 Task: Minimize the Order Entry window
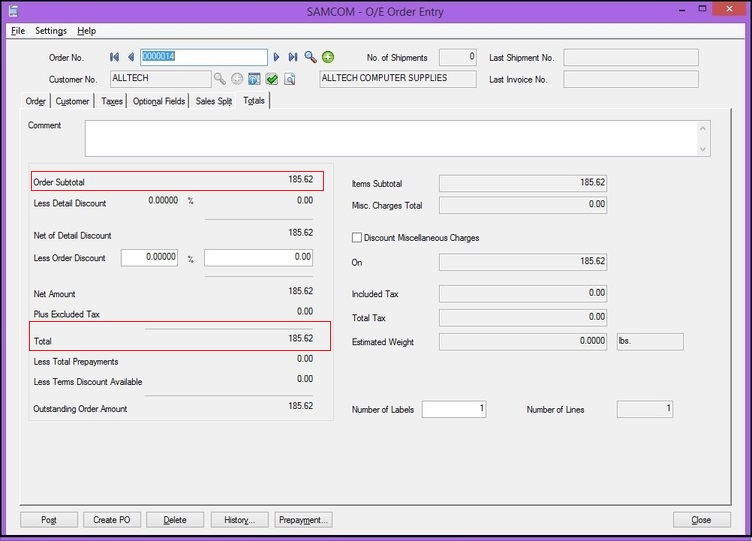tap(682, 10)
